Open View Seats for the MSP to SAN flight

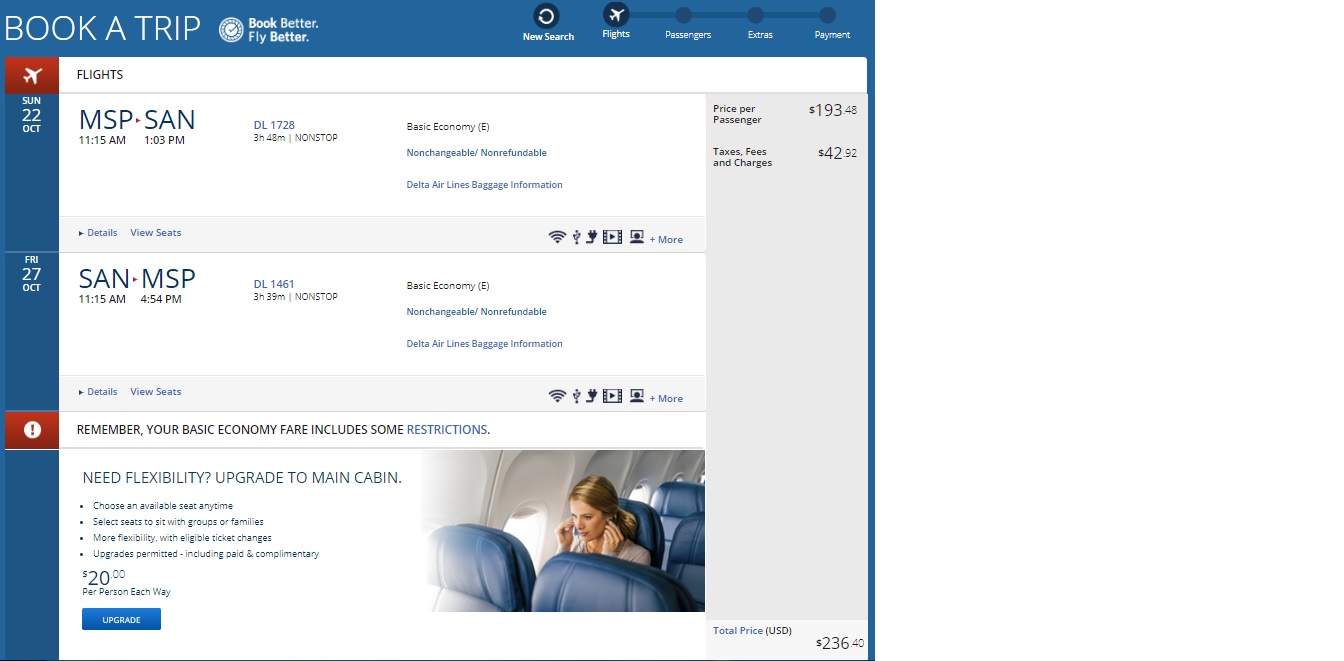156,233
